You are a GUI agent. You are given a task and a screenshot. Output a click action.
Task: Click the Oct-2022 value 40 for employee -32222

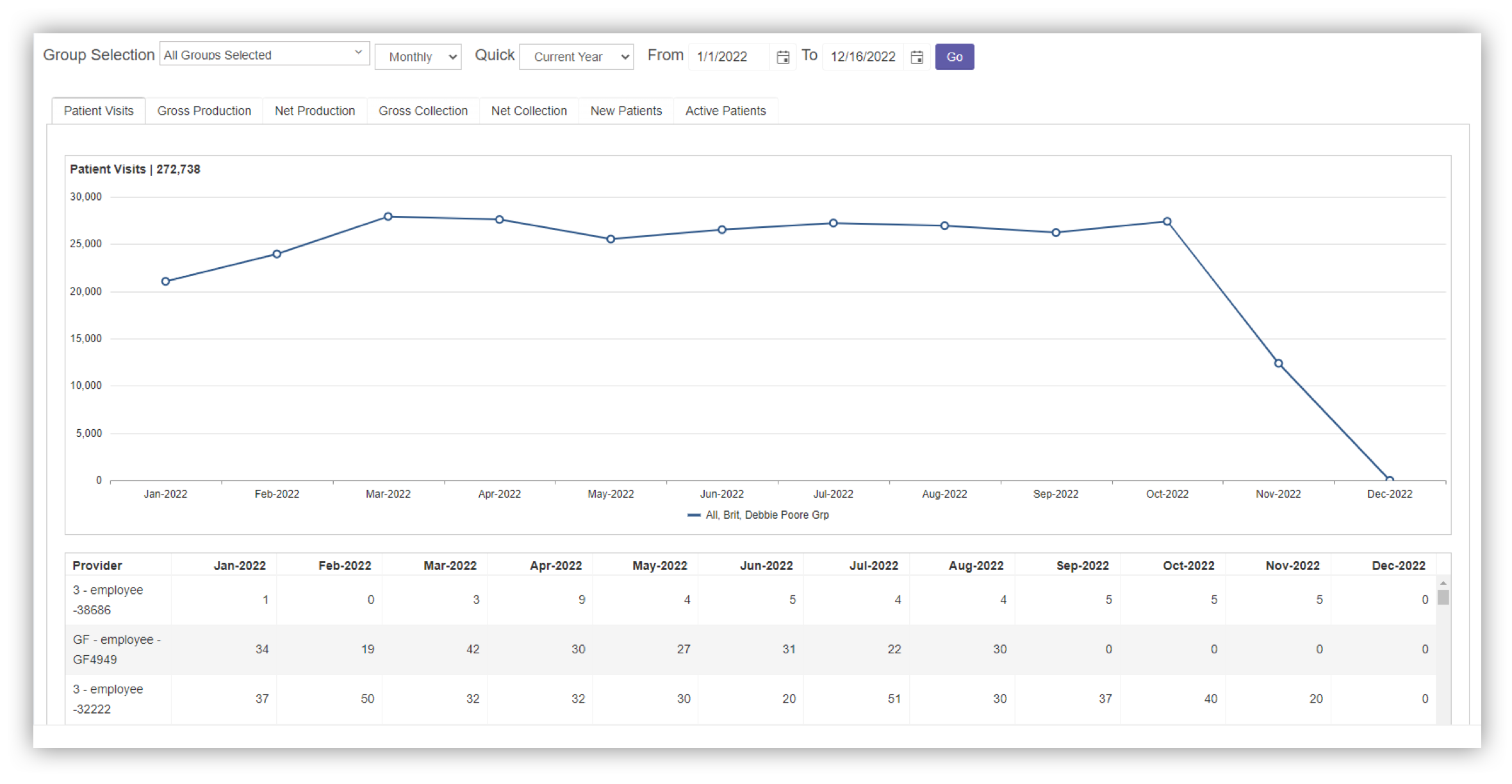click(x=1211, y=699)
